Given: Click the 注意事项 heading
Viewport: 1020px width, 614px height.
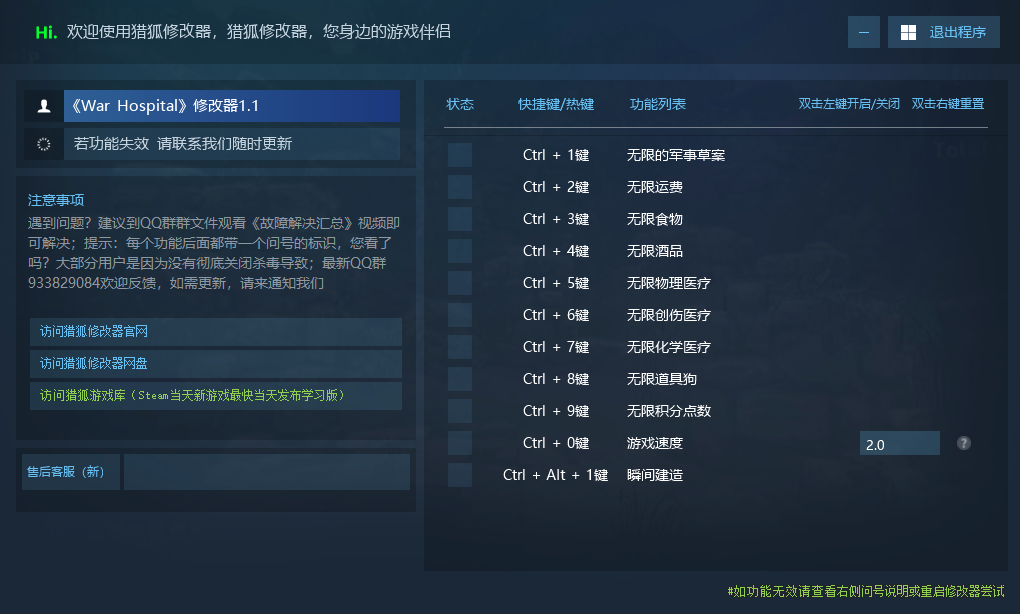Looking at the screenshot, I should click(56, 200).
